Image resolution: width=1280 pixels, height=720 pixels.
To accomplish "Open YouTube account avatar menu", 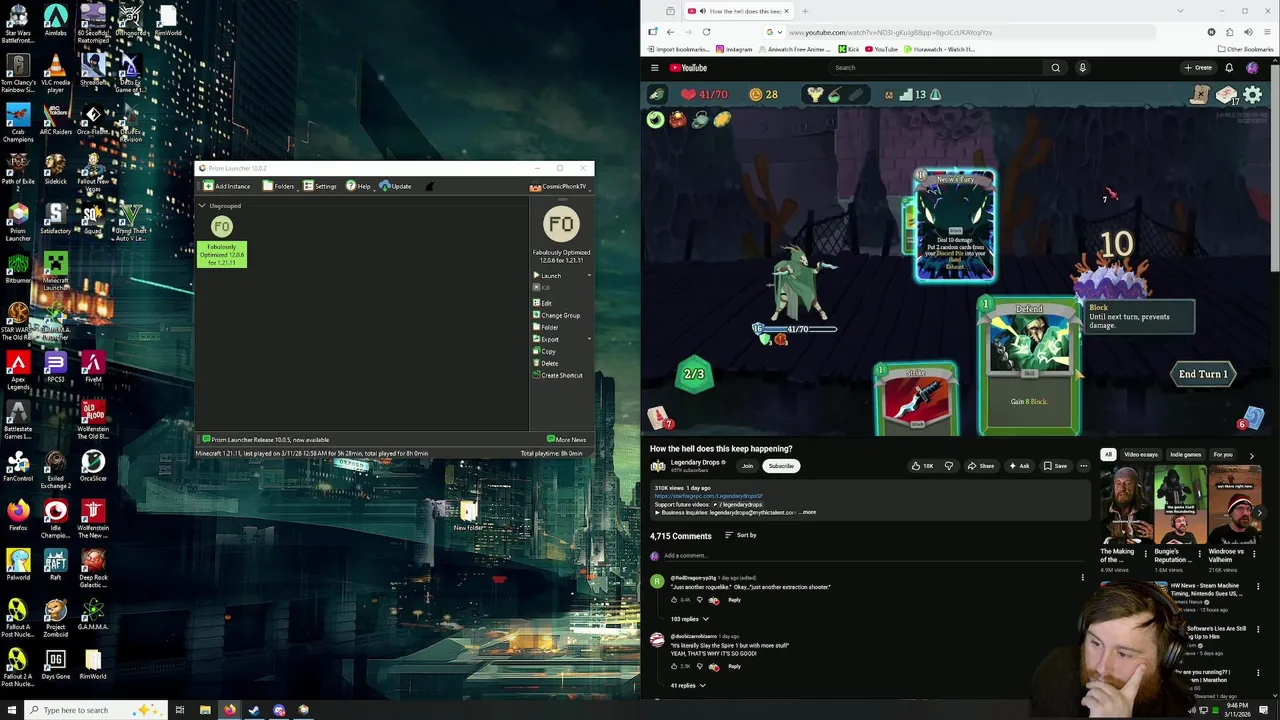I will pyautogui.click(x=1252, y=68).
